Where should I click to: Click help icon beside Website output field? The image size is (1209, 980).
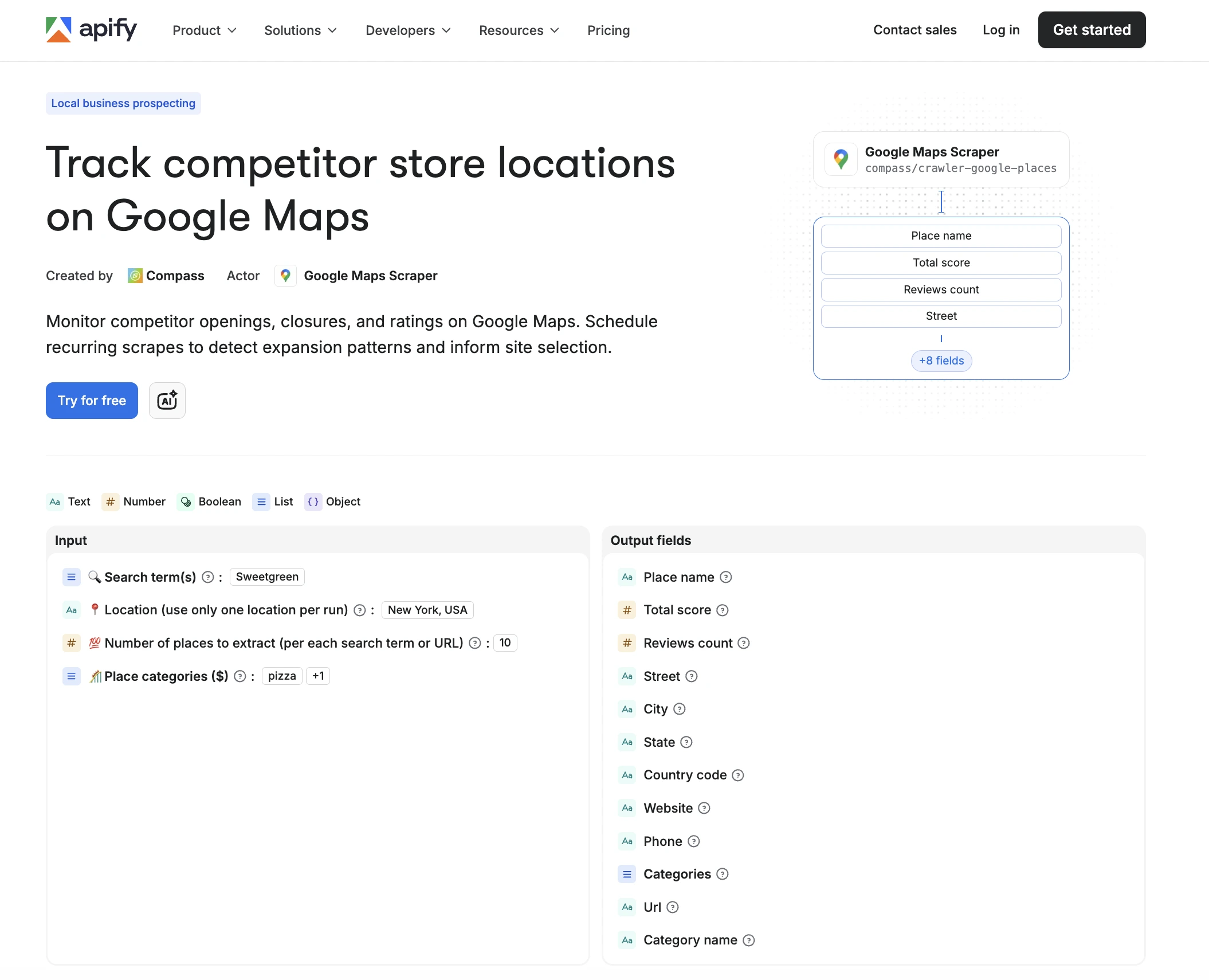pyautogui.click(x=704, y=808)
